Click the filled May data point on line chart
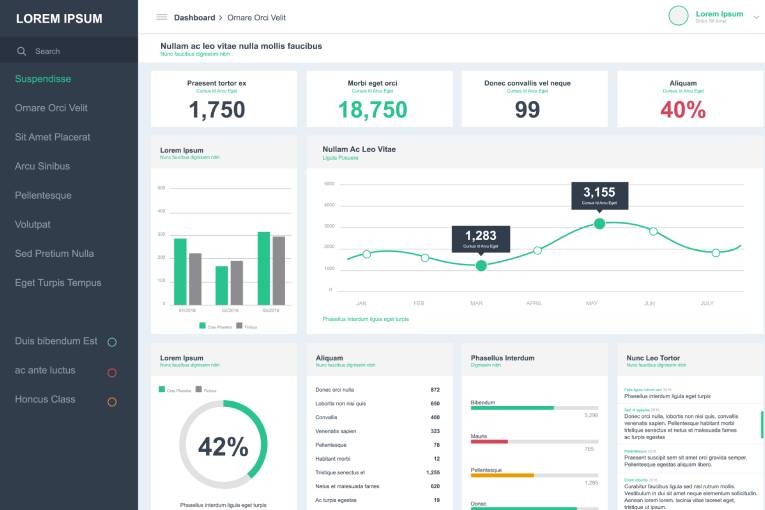Image resolution: width=765 pixels, height=510 pixels. (x=600, y=224)
